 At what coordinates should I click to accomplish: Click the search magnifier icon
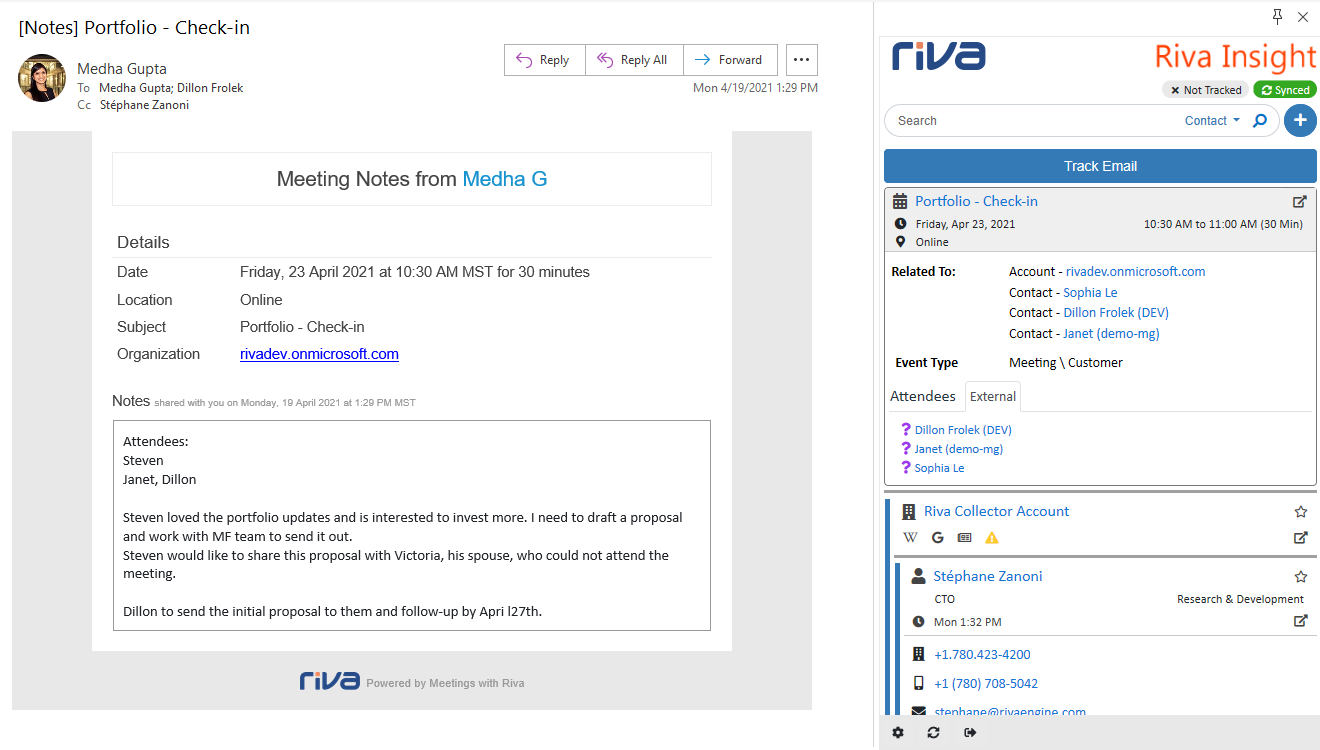[1260, 121]
